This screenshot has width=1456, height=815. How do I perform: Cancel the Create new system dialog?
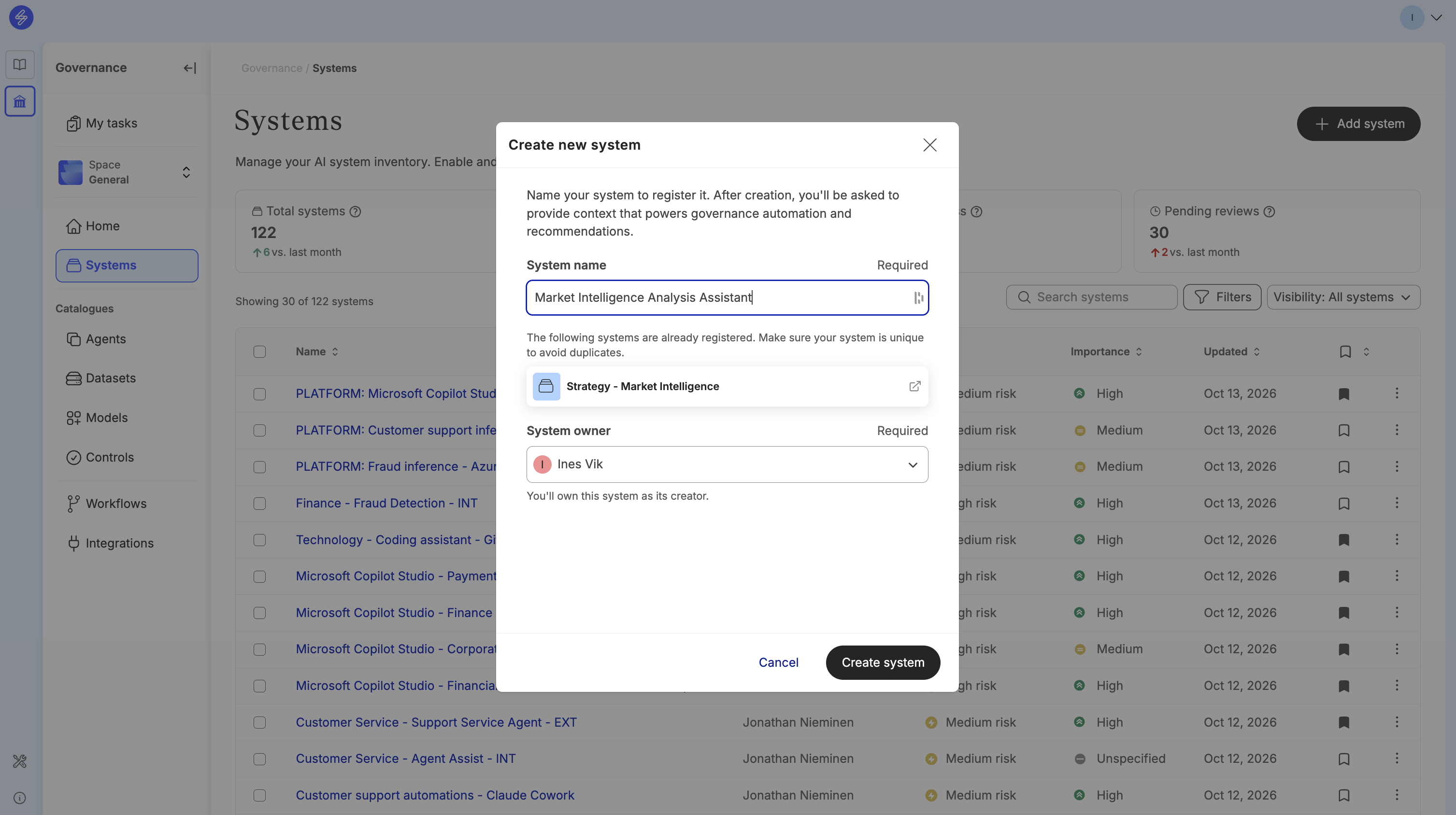(778, 662)
